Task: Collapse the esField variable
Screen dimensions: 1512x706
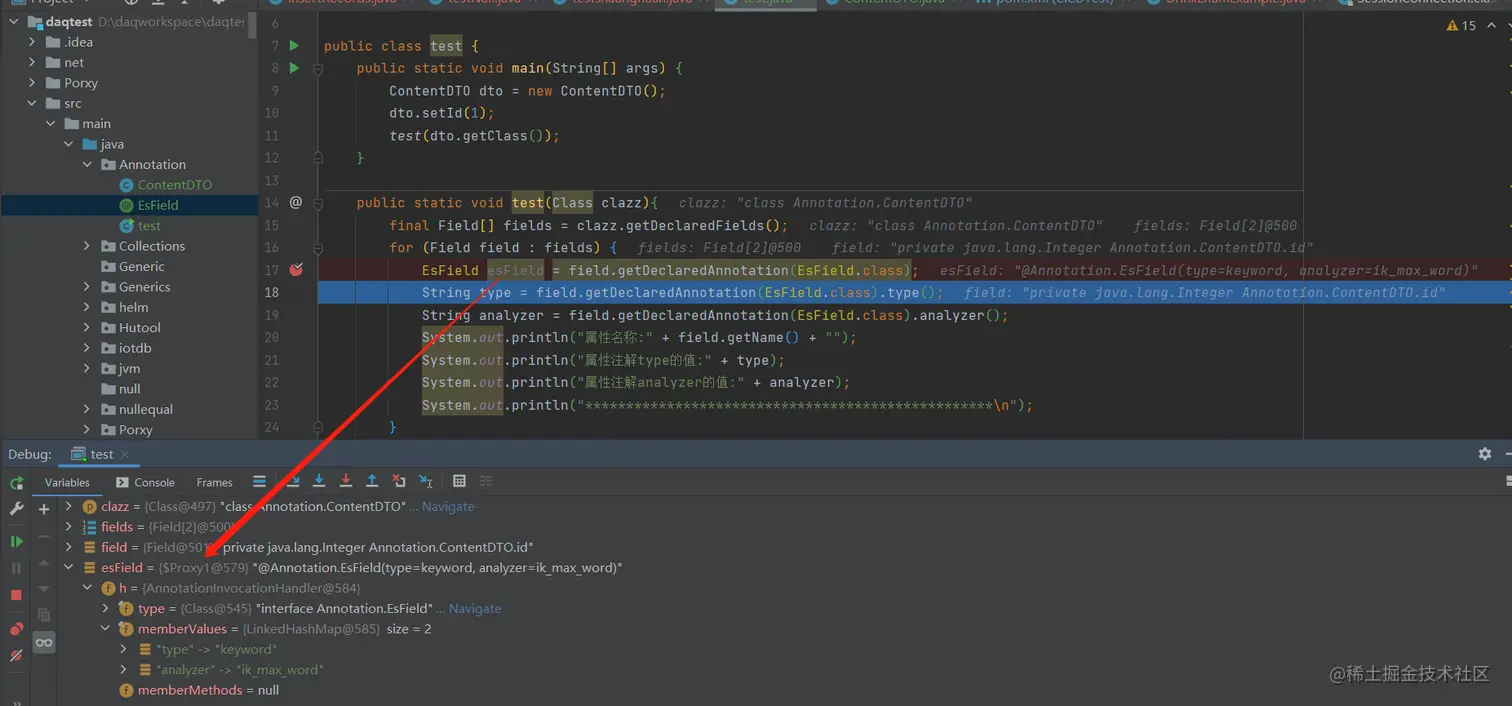Action: (x=68, y=568)
